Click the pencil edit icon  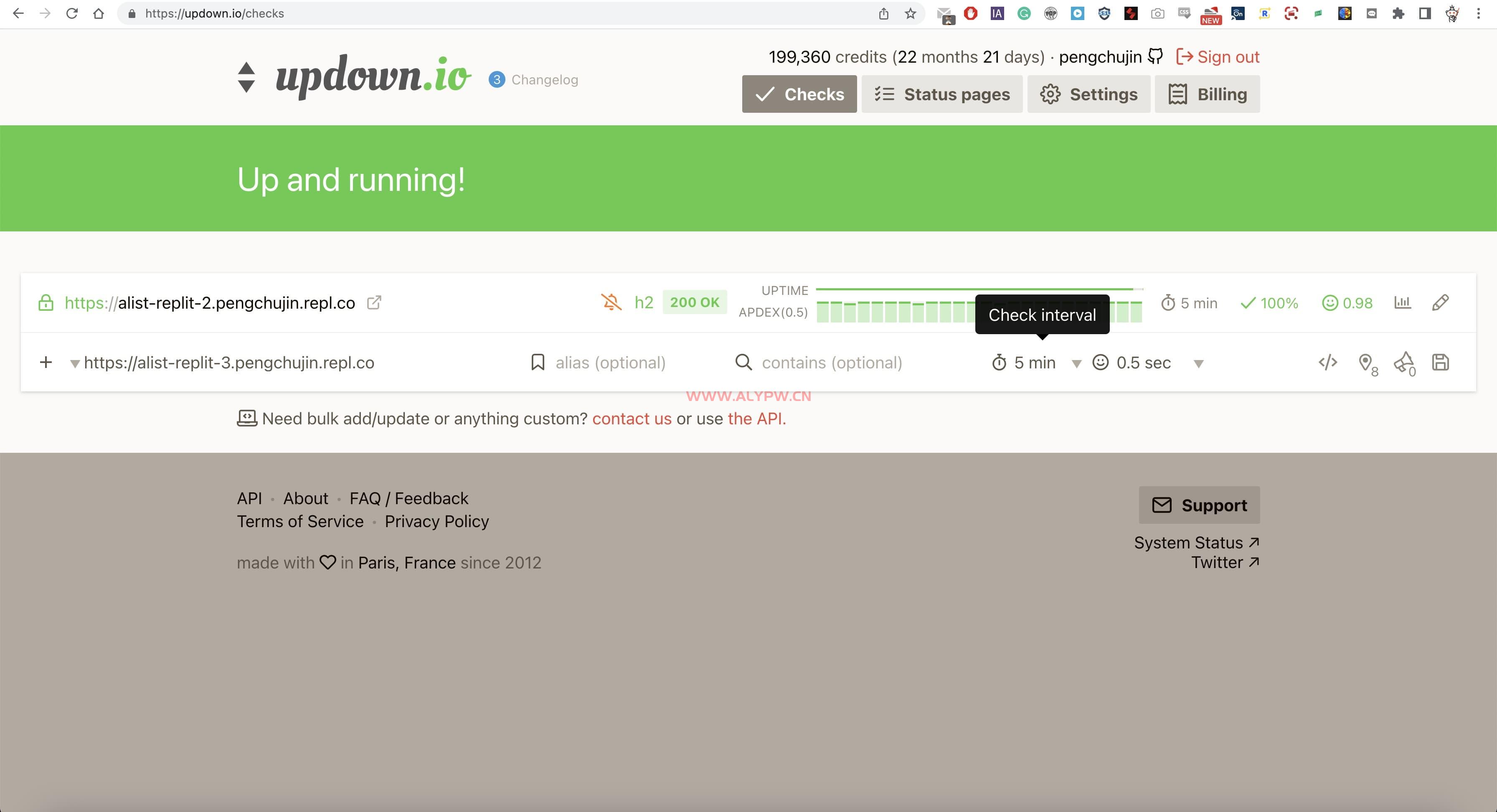(1440, 302)
